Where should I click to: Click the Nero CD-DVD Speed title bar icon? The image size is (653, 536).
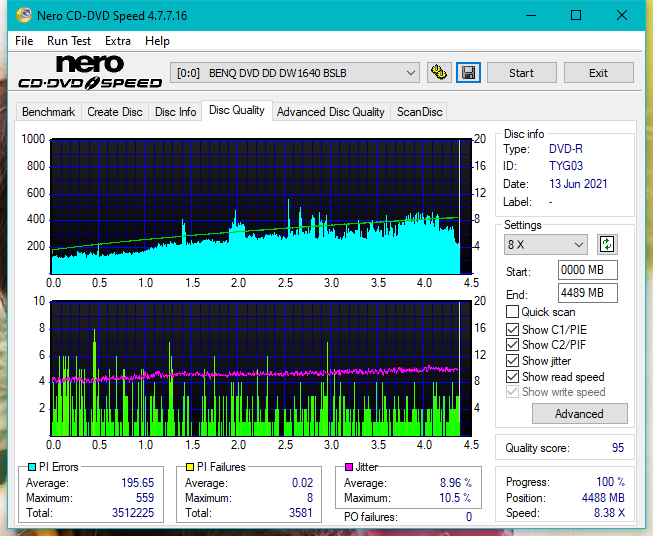coord(24,15)
